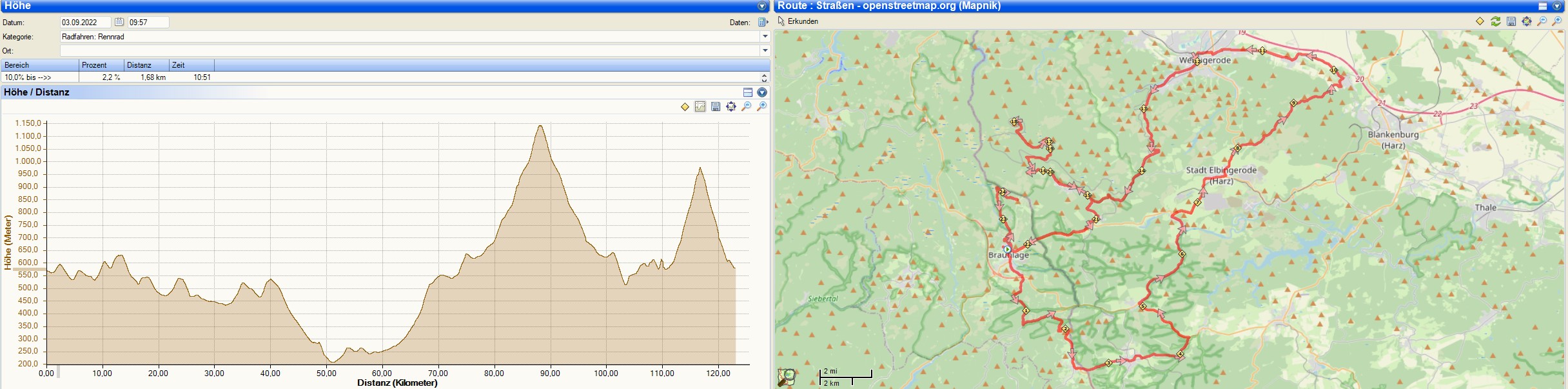Click the Daten calculator icon

point(763,22)
